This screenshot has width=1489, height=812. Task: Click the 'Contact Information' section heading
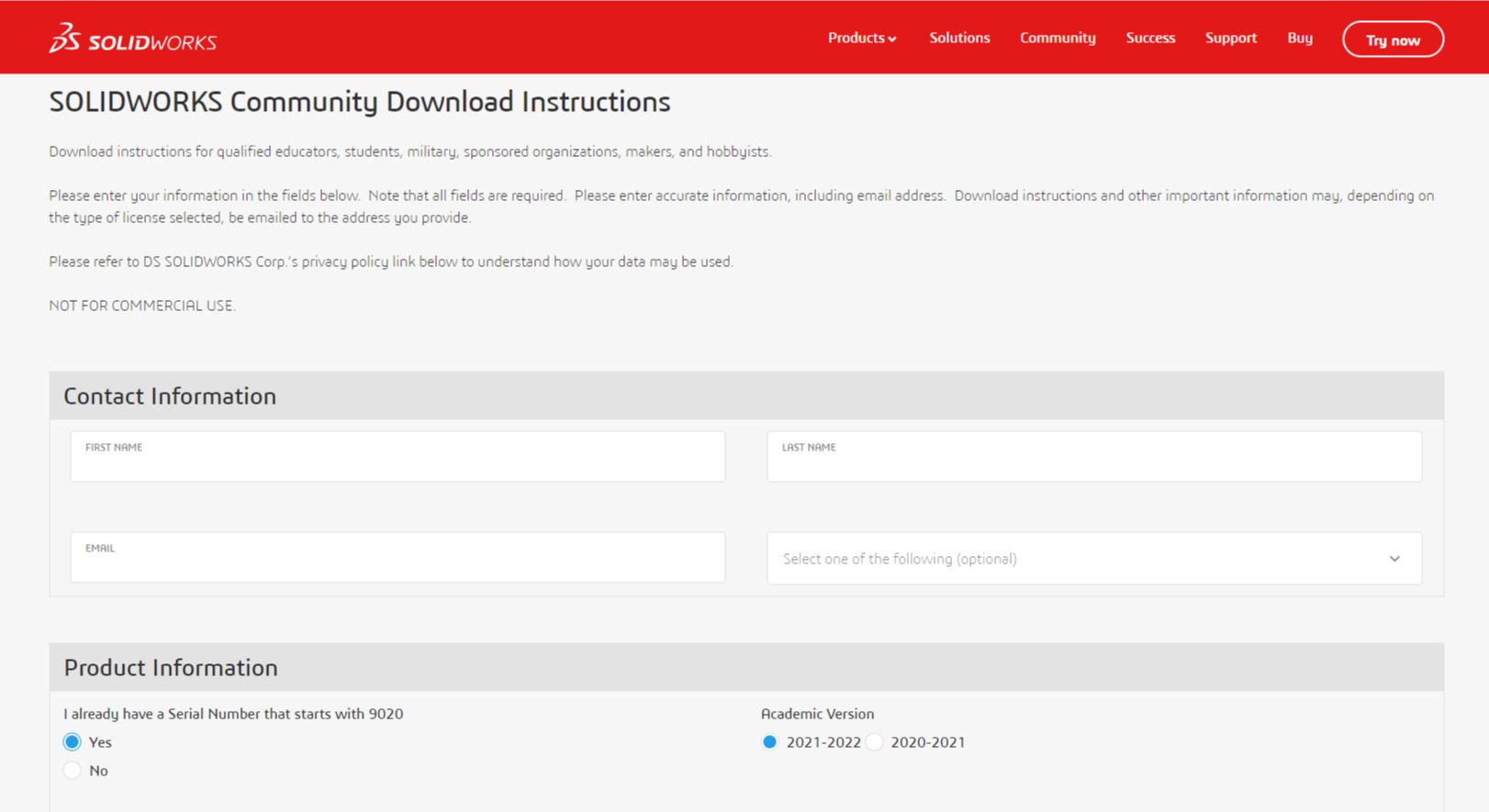(x=170, y=395)
